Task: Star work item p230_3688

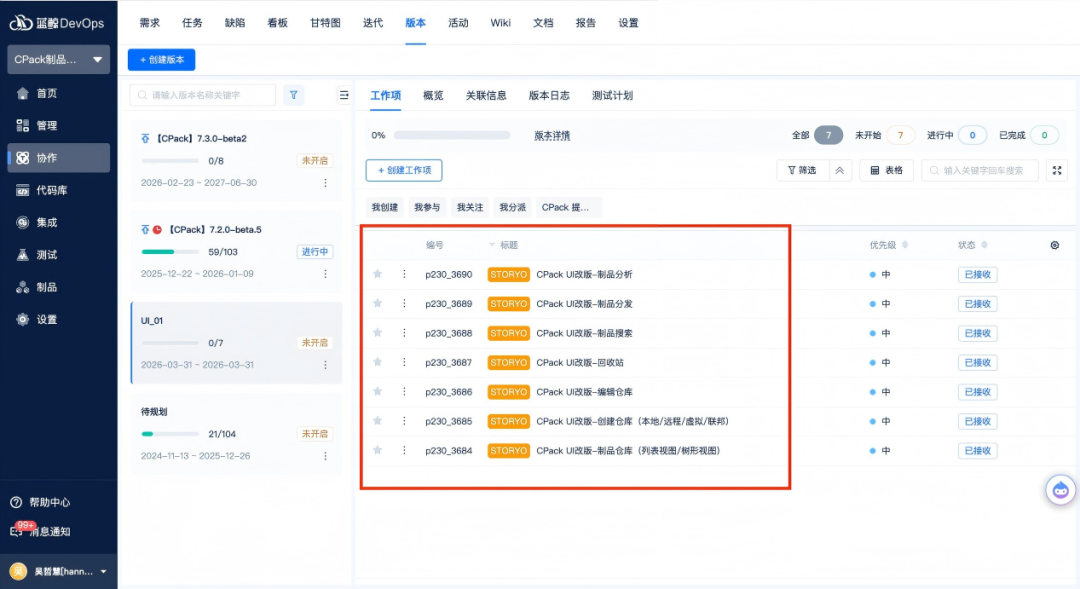Action: coord(377,333)
